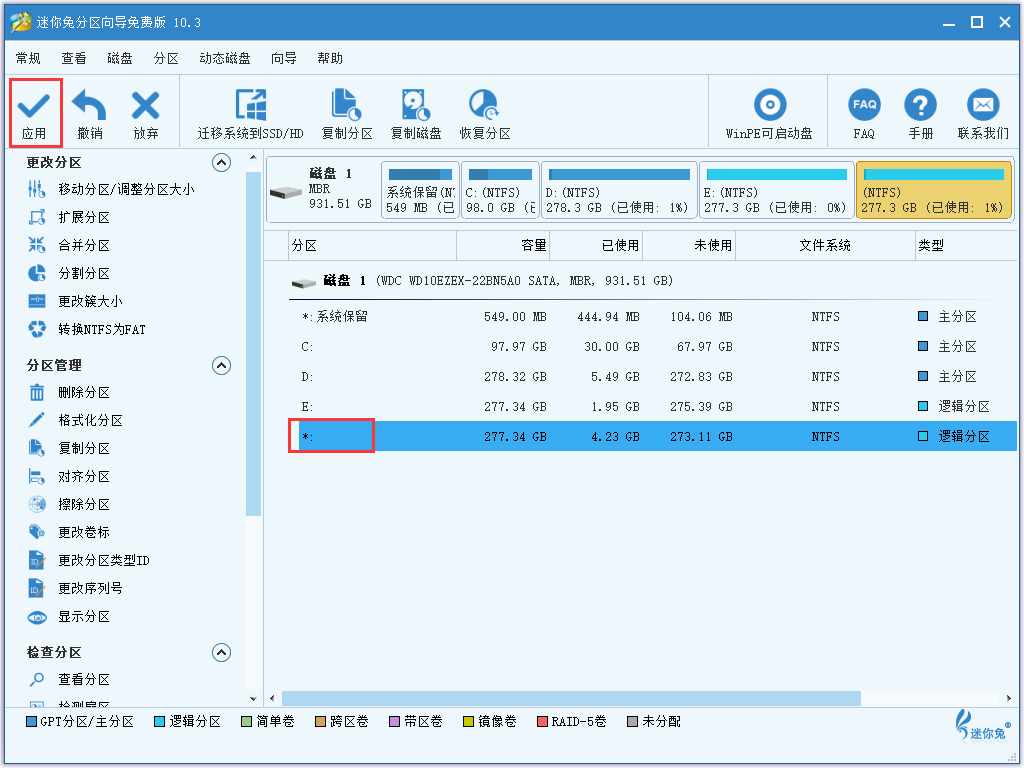The height and width of the screenshot is (768, 1024).
Task: Click the partition list scroll left arrow
Action: pos(272,699)
